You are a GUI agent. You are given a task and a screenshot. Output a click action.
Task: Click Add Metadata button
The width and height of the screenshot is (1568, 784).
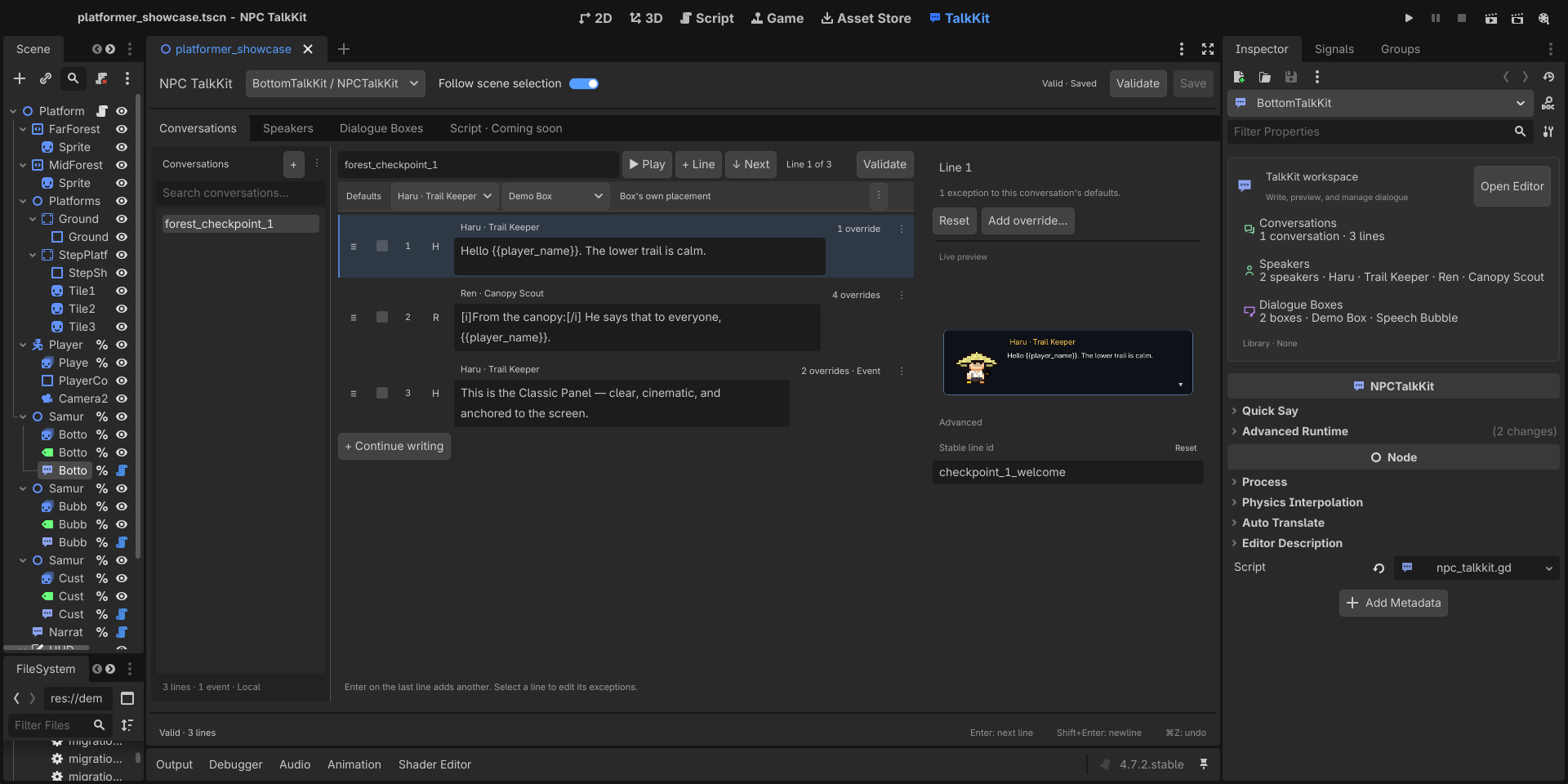(x=1393, y=603)
